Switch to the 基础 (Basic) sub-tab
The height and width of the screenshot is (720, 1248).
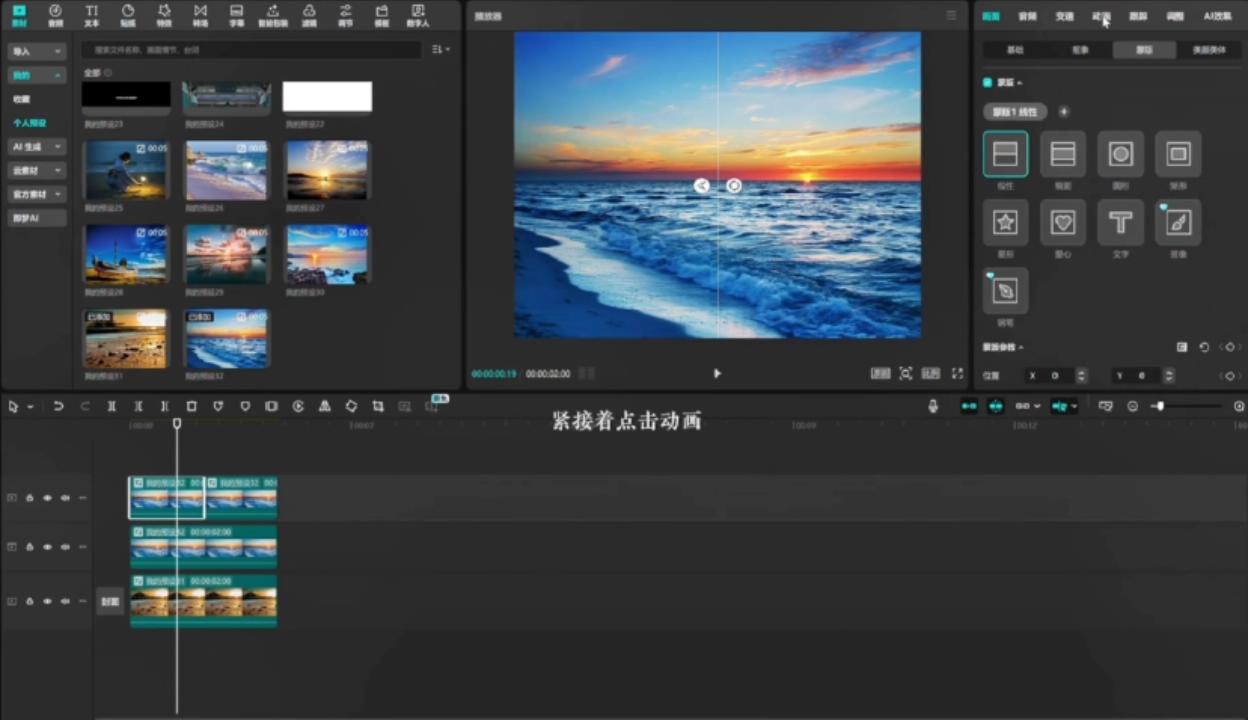point(1015,49)
